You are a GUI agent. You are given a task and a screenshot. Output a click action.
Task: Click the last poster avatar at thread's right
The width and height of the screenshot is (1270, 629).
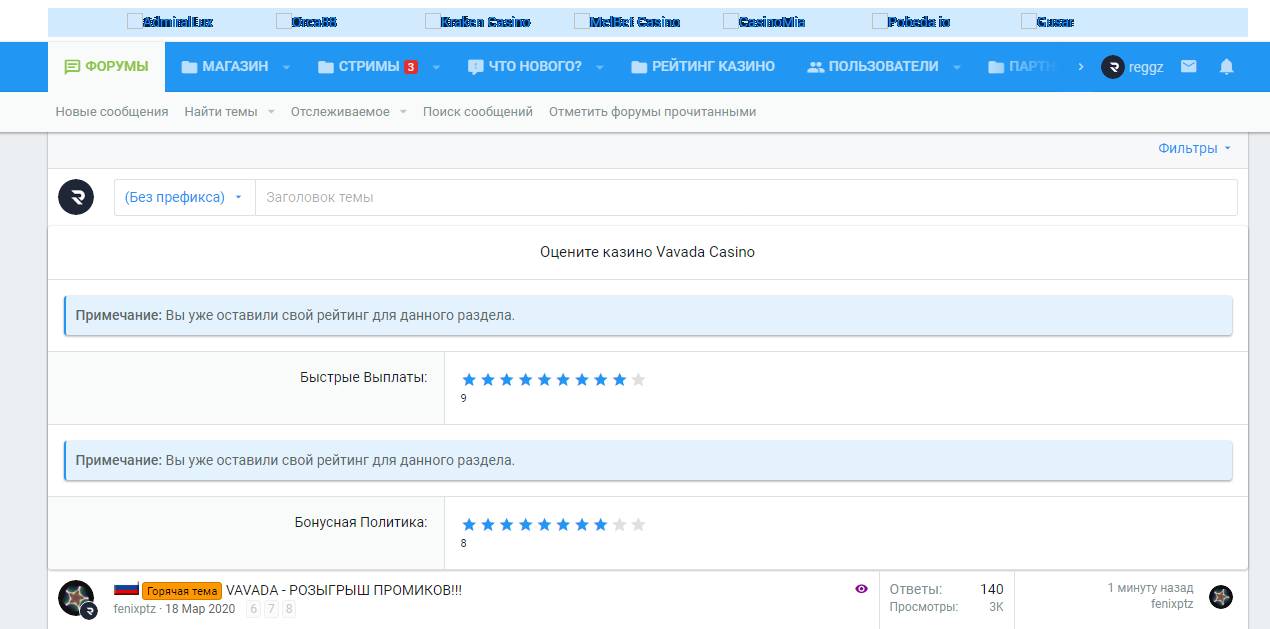[x=1221, y=597]
